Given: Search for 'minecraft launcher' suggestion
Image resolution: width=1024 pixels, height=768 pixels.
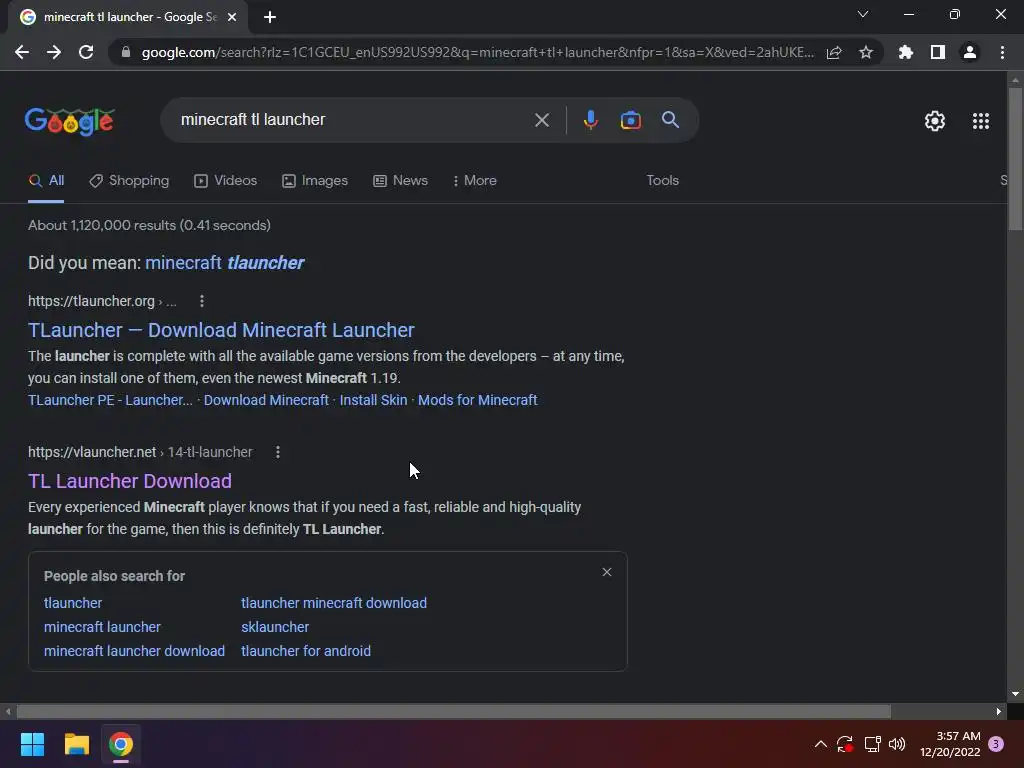Looking at the screenshot, I should coord(102,627).
